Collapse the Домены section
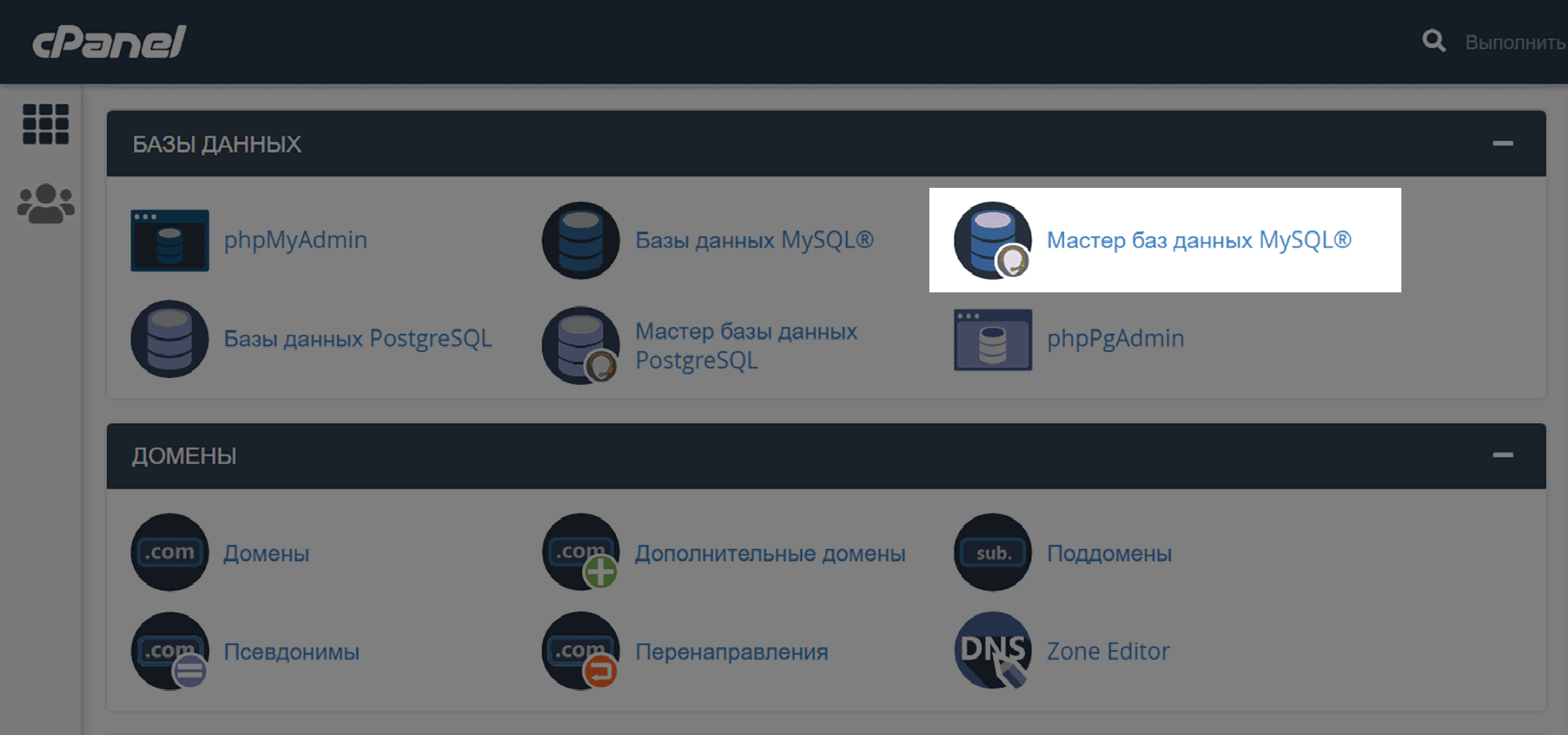This screenshot has height=735, width=1568. 1503,455
